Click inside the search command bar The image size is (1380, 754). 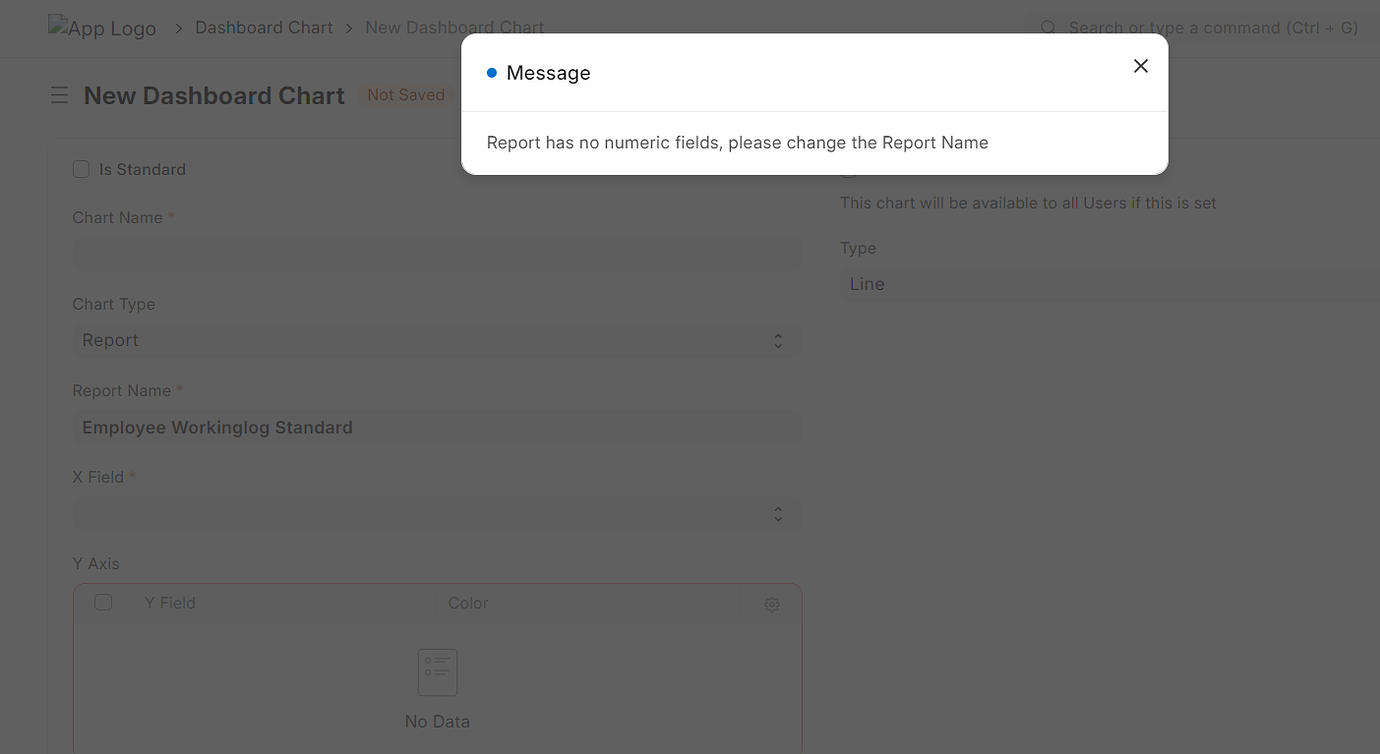[x=1200, y=28]
